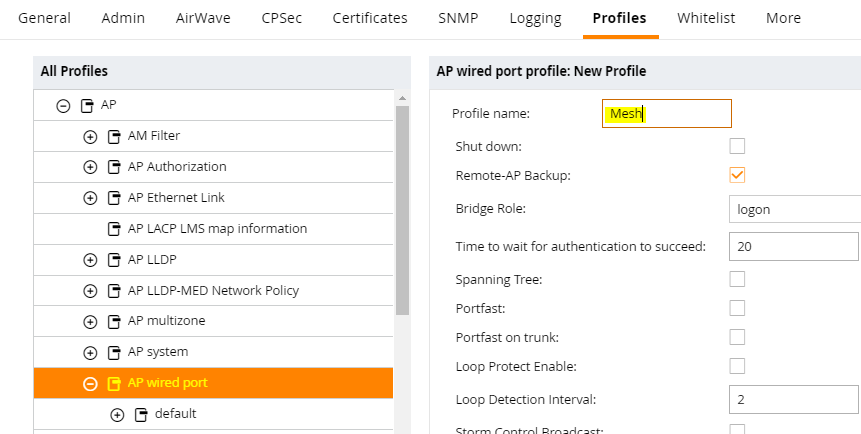Select the AP LLDP tree row

pyautogui.click(x=214, y=260)
